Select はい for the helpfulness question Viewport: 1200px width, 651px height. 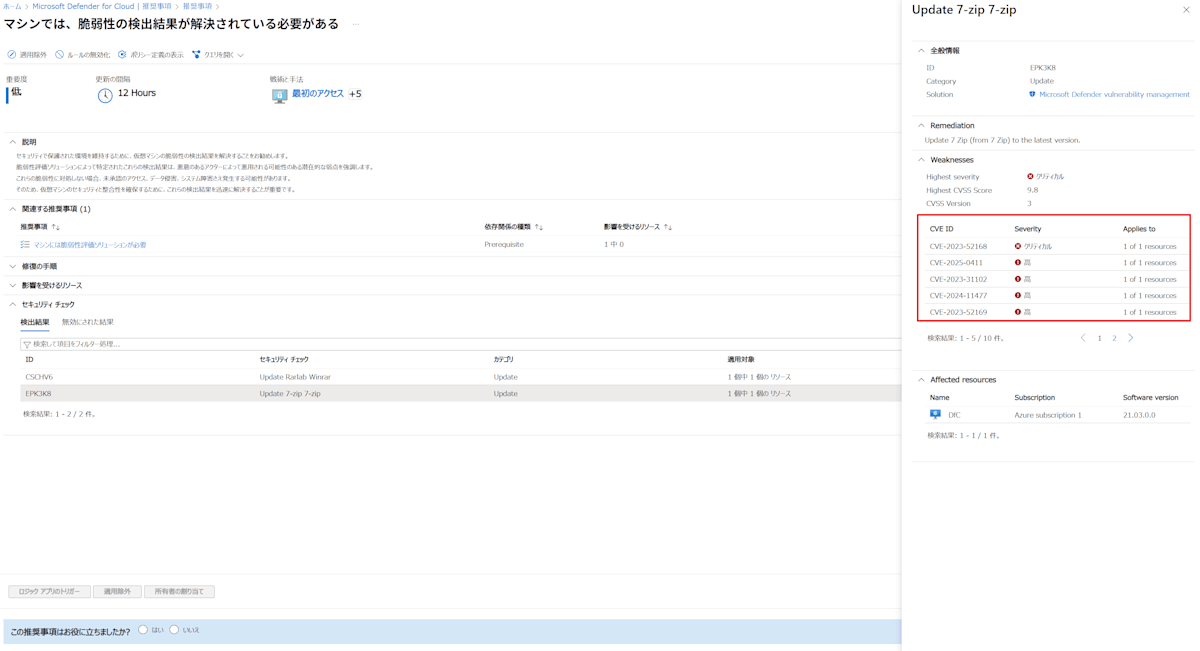click(143, 630)
